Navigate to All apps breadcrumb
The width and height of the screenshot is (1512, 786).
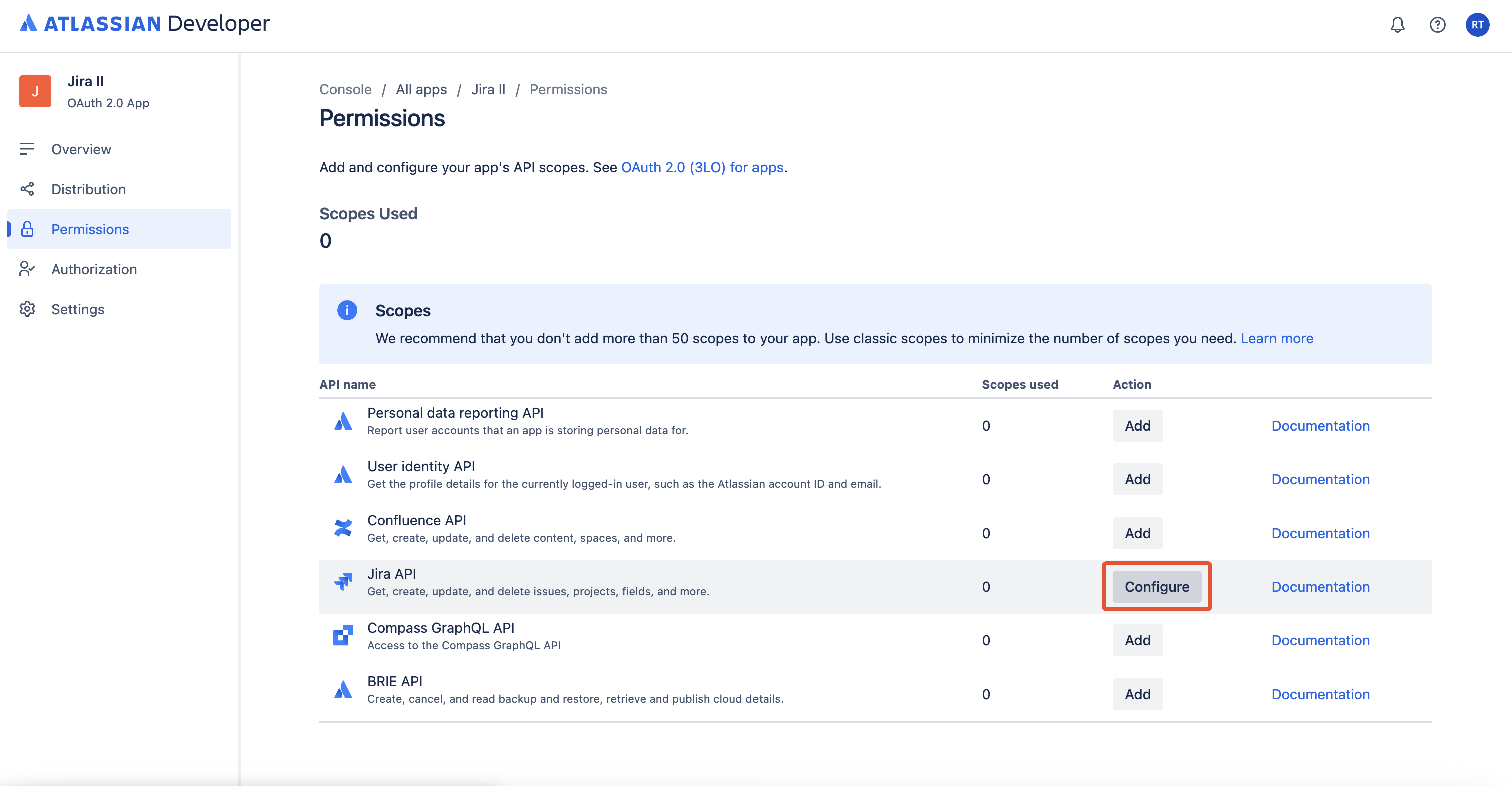point(421,89)
